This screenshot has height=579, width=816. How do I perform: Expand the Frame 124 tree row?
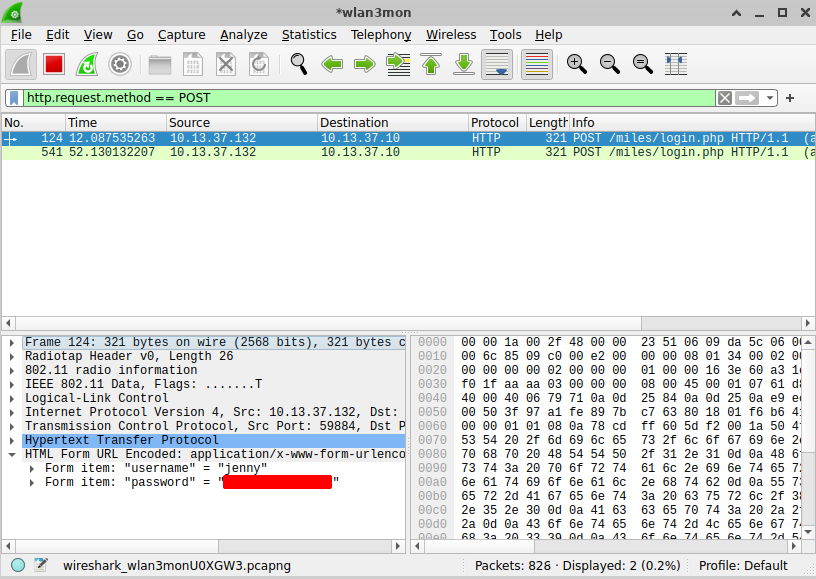(x=12, y=342)
